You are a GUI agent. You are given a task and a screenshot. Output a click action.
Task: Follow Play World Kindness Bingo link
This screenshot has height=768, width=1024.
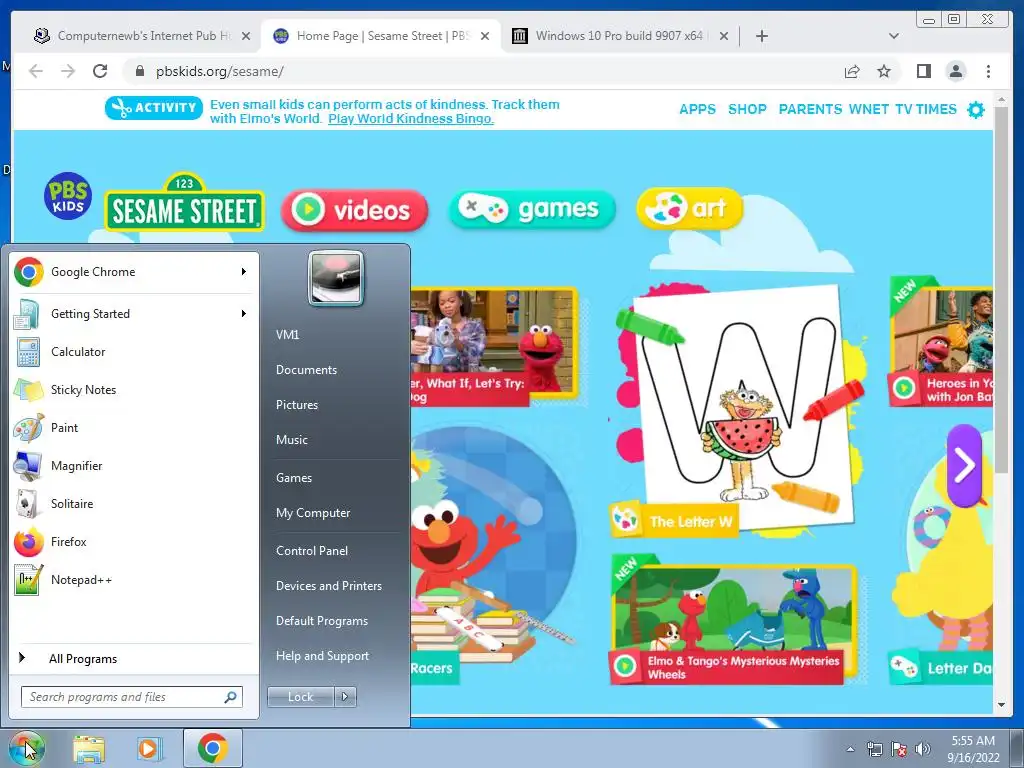click(x=411, y=119)
